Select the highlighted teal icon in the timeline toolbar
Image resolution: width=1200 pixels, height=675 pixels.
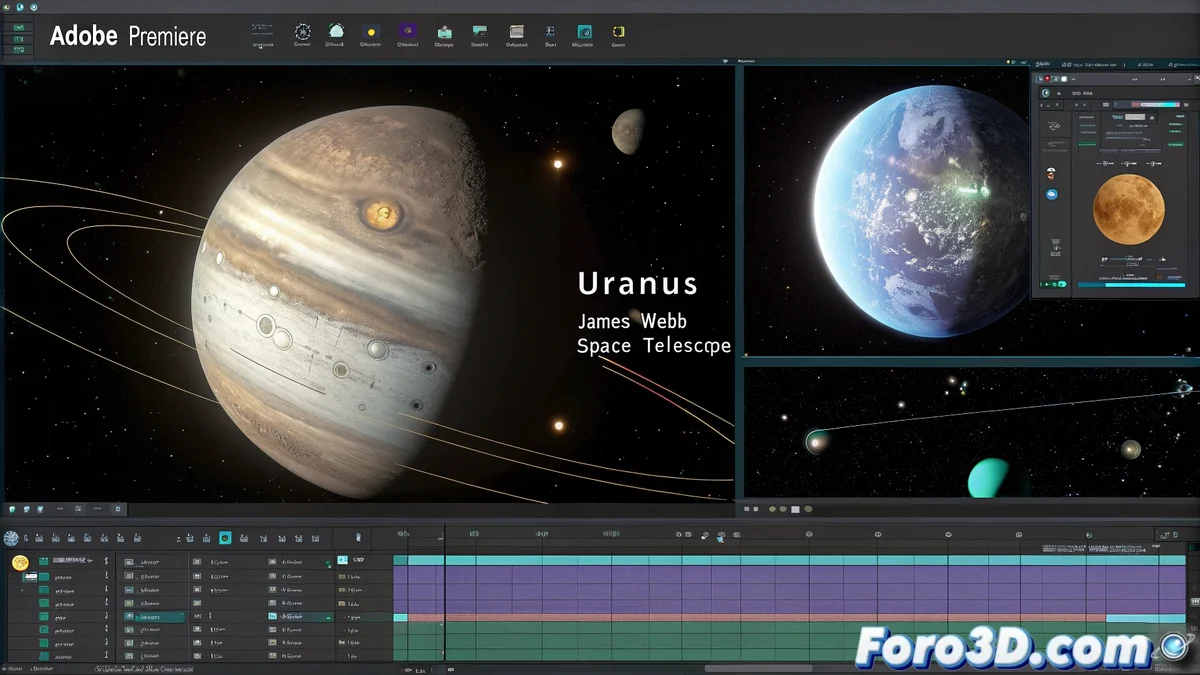(x=225, y=538)
